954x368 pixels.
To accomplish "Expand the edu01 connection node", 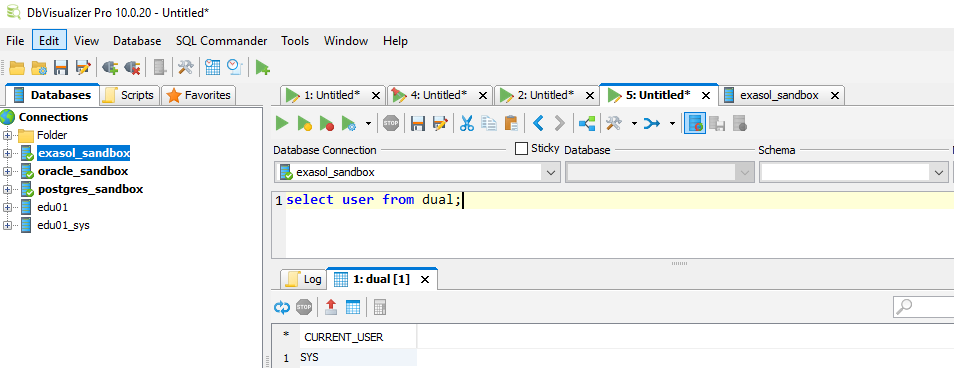I will tap(7, 207).
